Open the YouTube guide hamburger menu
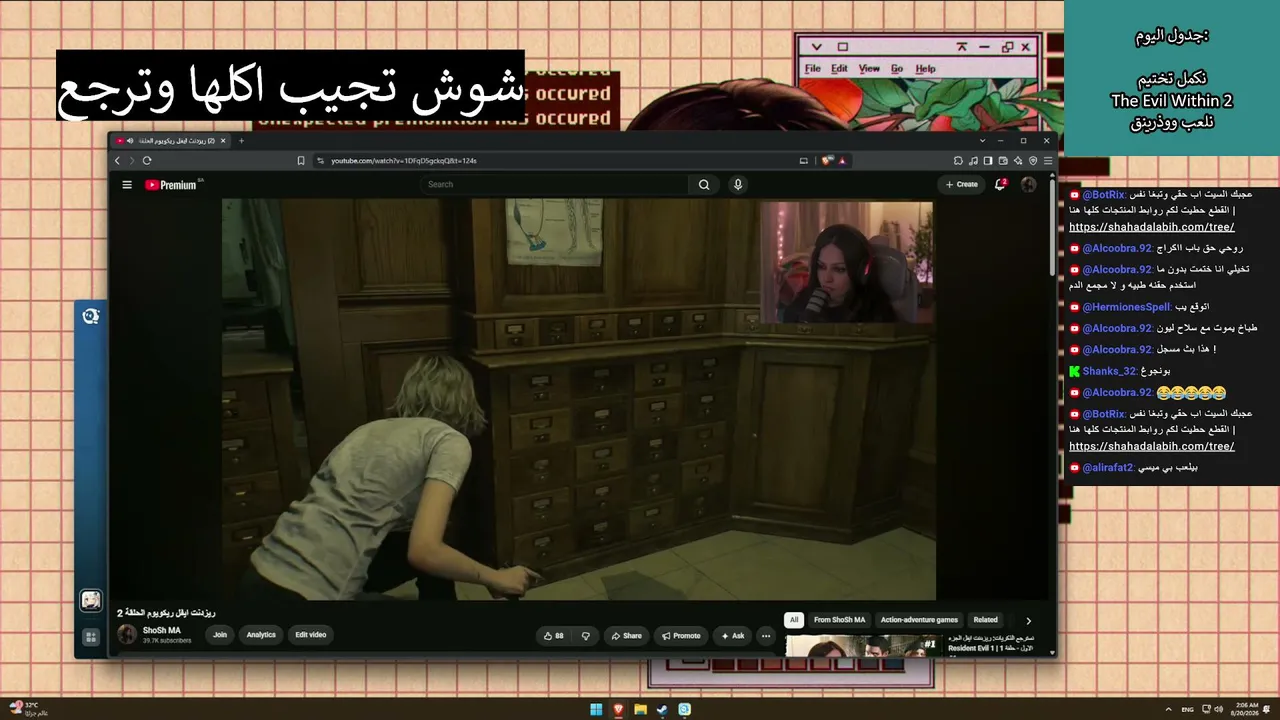This screenshot has width=1280, height=720. tap(127, 185)
